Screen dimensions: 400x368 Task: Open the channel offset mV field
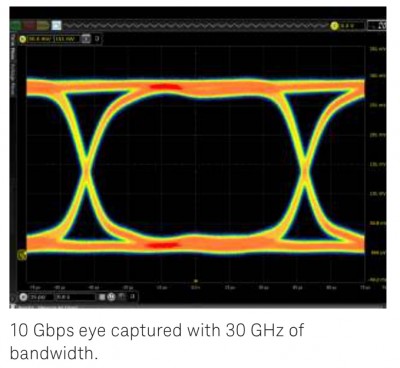tap(67, 39)
